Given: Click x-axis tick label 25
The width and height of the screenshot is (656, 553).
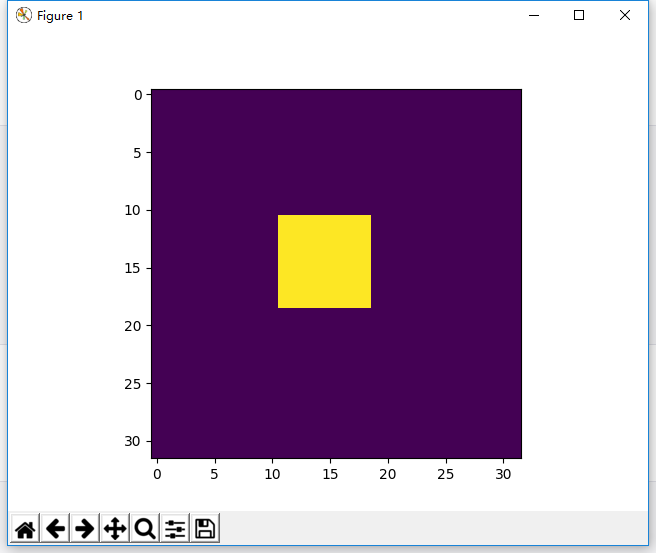Looking at the screenshot, I should tap(446, 474).
